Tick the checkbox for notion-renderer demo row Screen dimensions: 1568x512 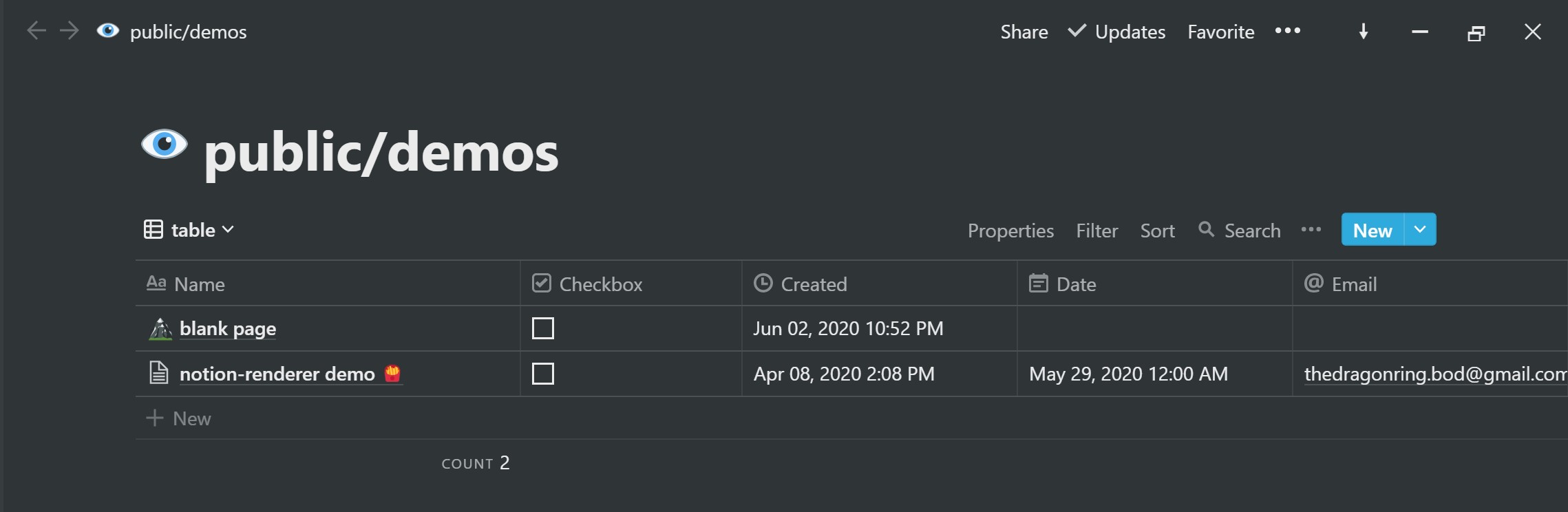(x=543, y=374)
